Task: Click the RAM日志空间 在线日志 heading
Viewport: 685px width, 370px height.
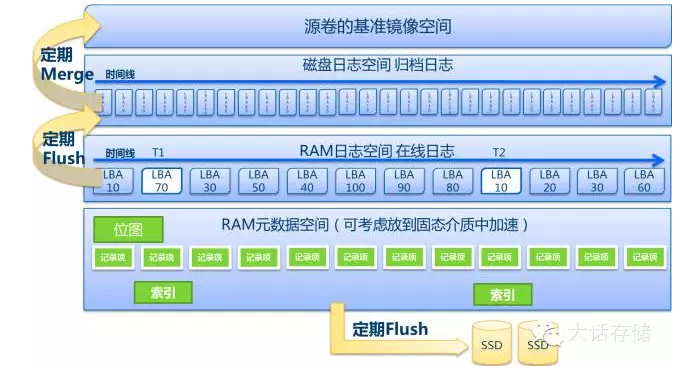Action: point(377,151)
